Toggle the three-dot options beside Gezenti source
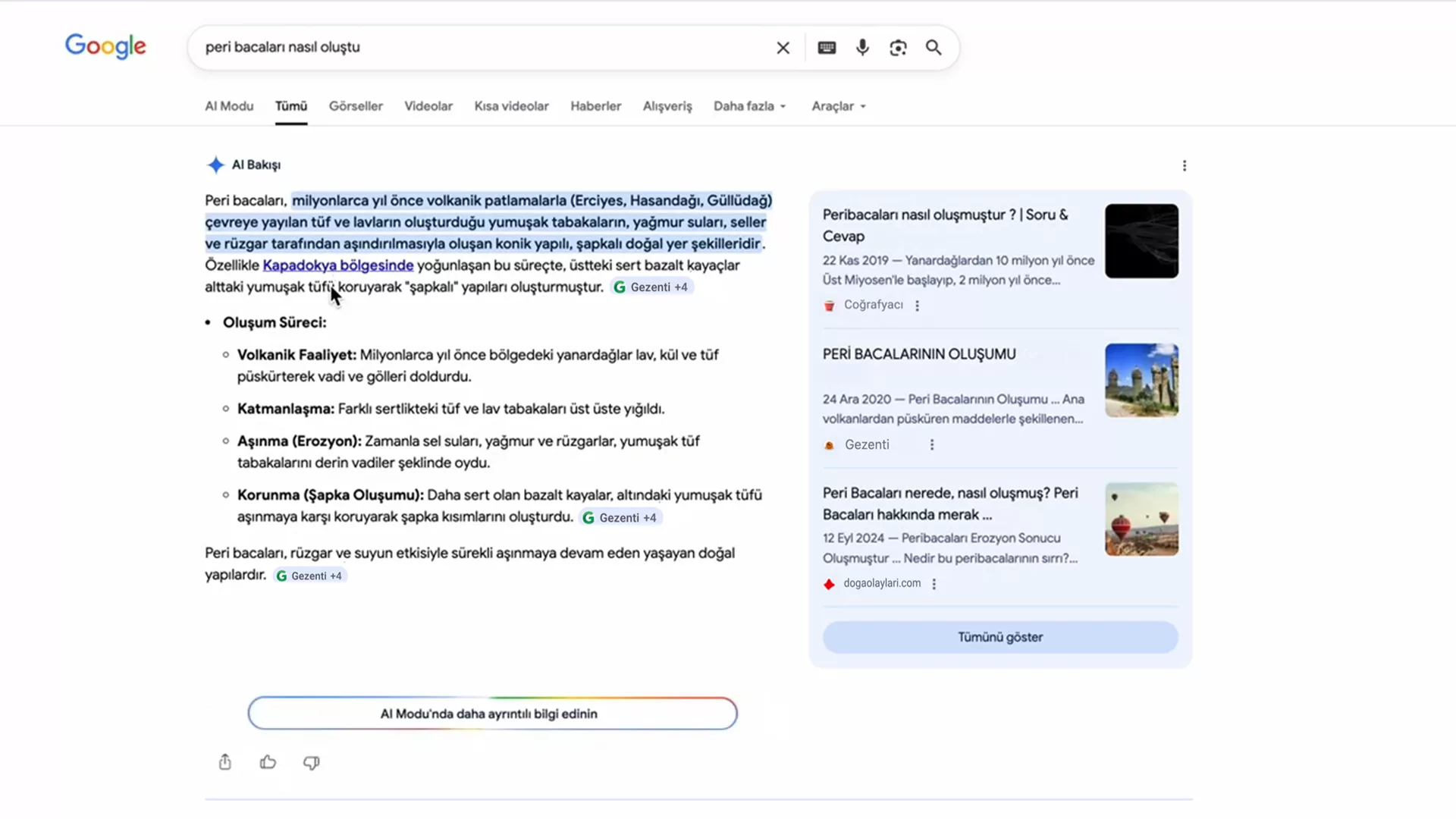1456x819 pixels. (932, 444)
